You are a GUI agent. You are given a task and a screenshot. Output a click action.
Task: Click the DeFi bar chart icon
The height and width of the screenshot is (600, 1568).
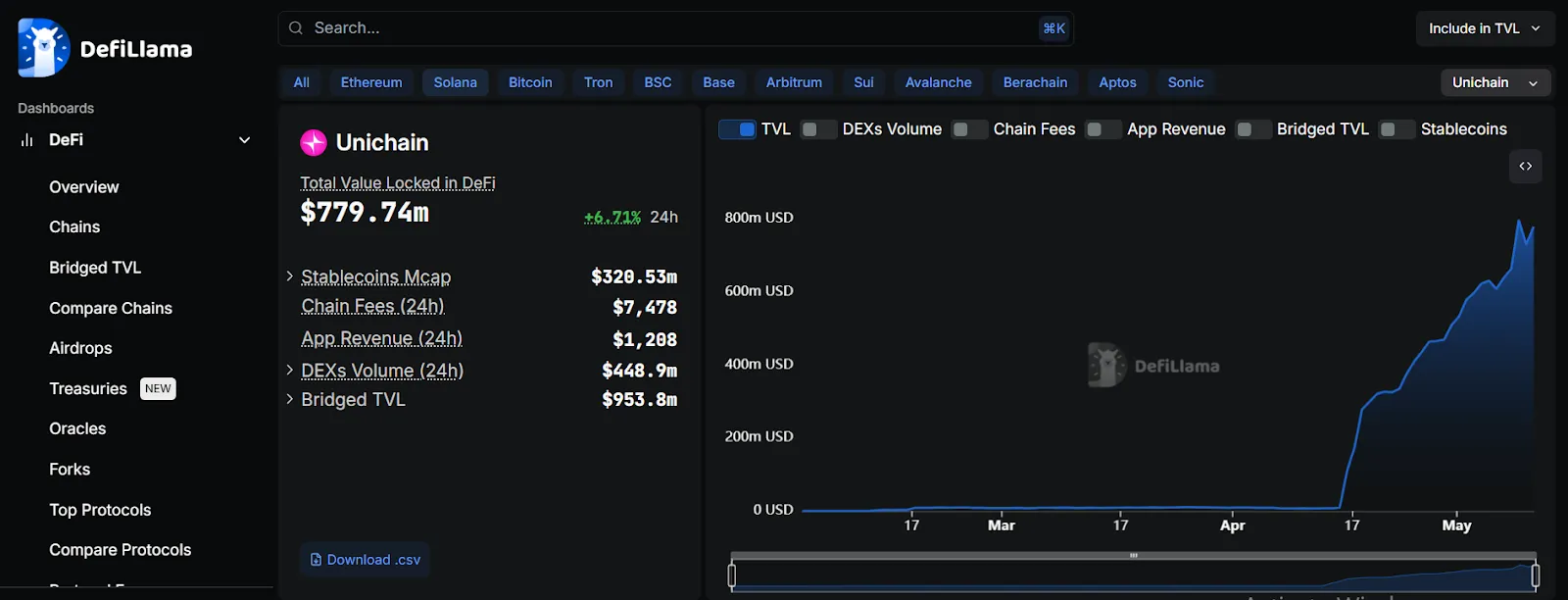pos(26,140)
